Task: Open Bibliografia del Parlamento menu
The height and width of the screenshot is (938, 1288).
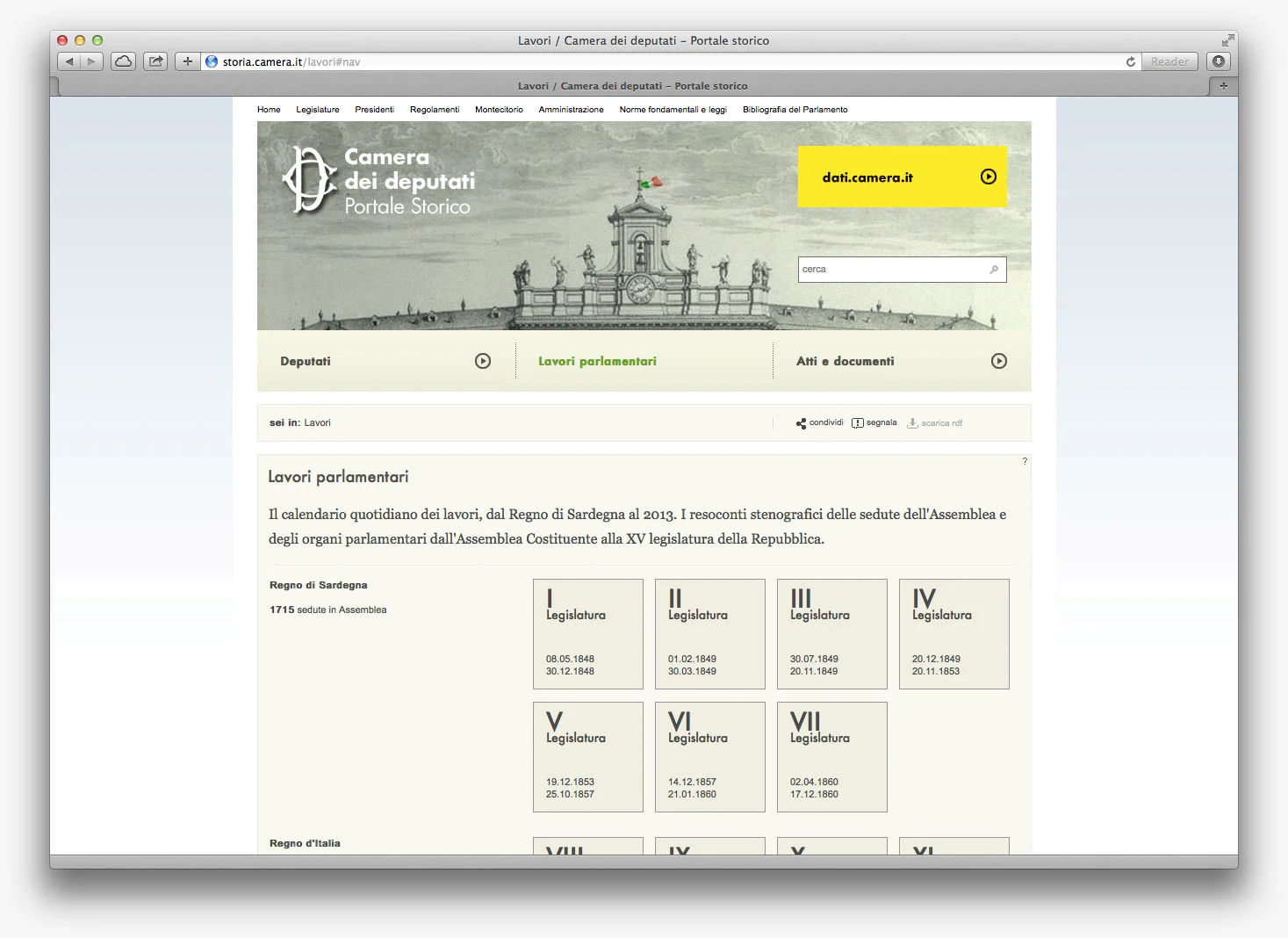Action: (x=795, y=110)
